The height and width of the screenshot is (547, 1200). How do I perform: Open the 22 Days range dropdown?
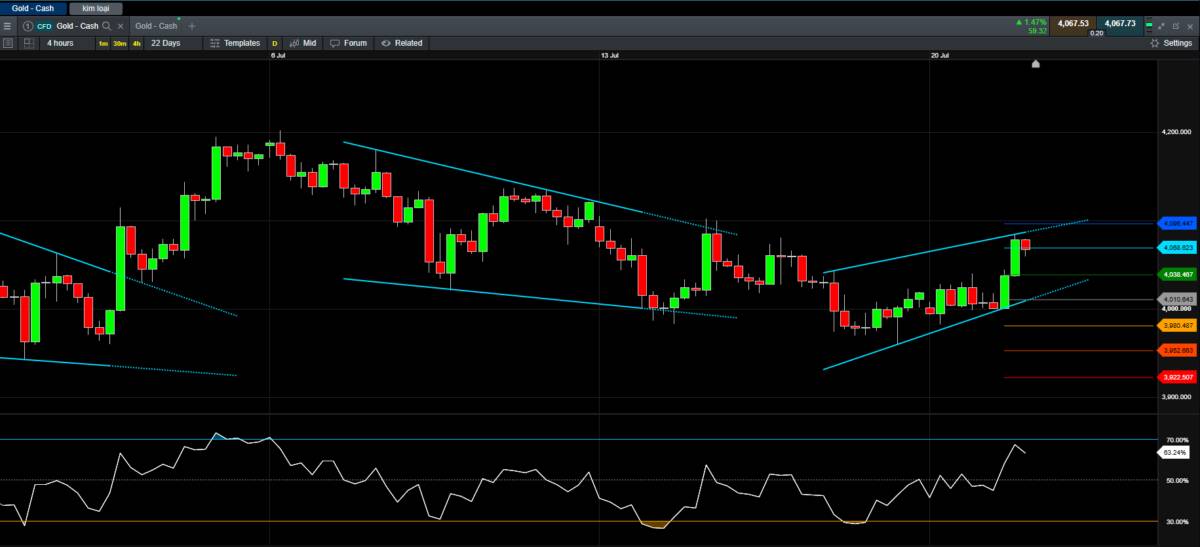pyautogui.click(x=172, y=43)
